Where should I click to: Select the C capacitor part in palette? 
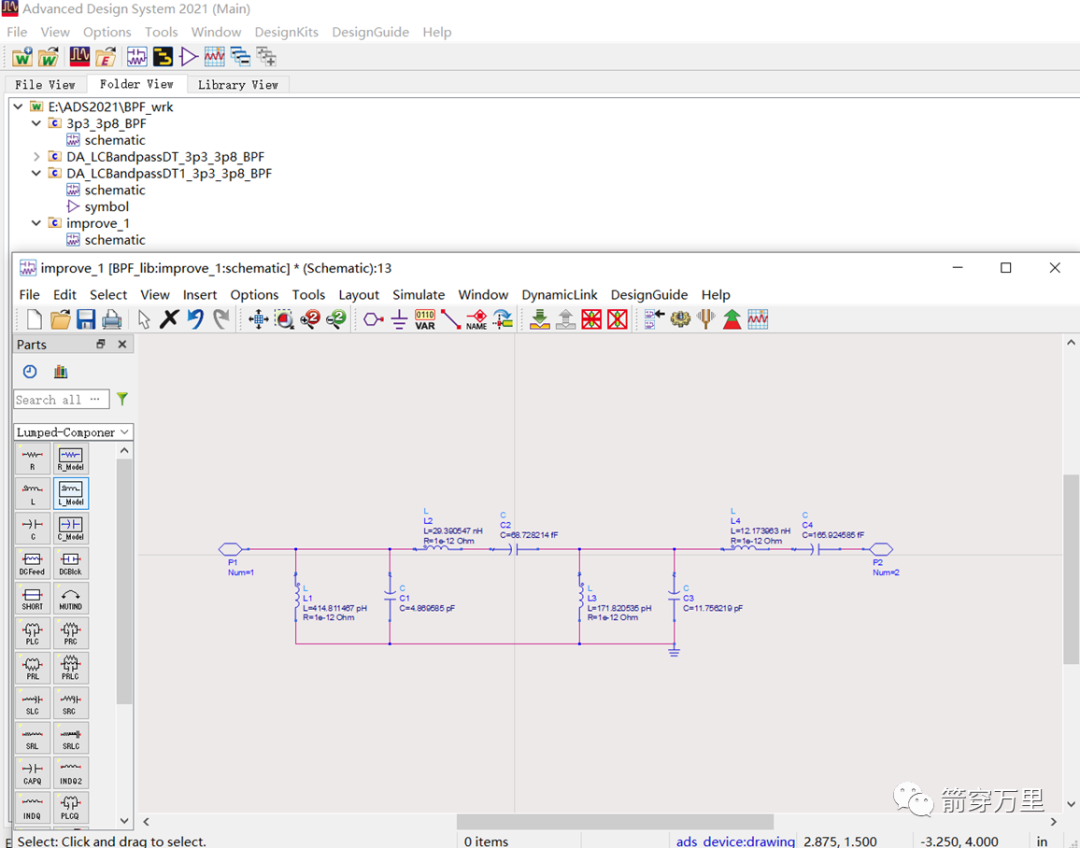point(32,528)
